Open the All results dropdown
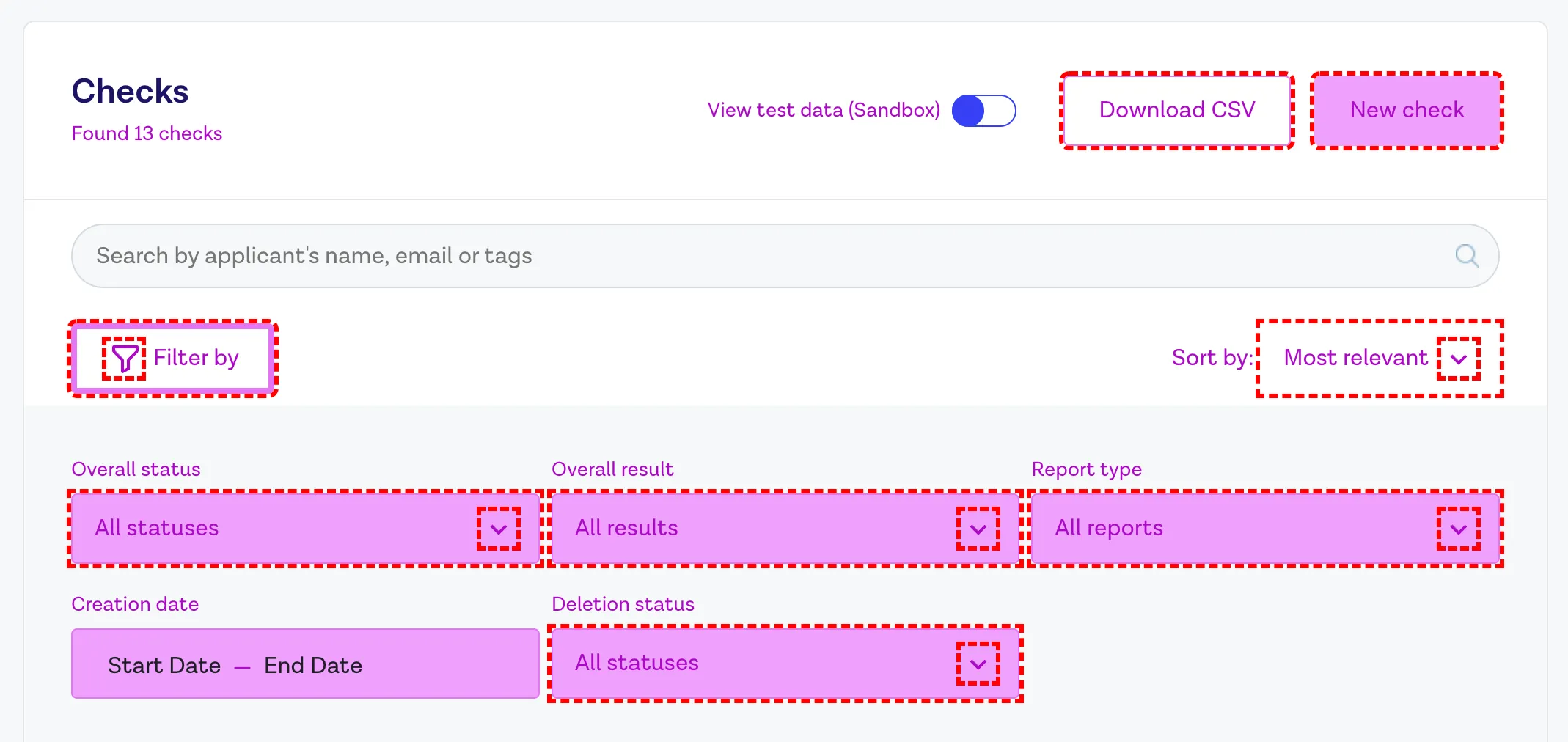The width and height of the screenshot is (1568, 742). (785, 529)
